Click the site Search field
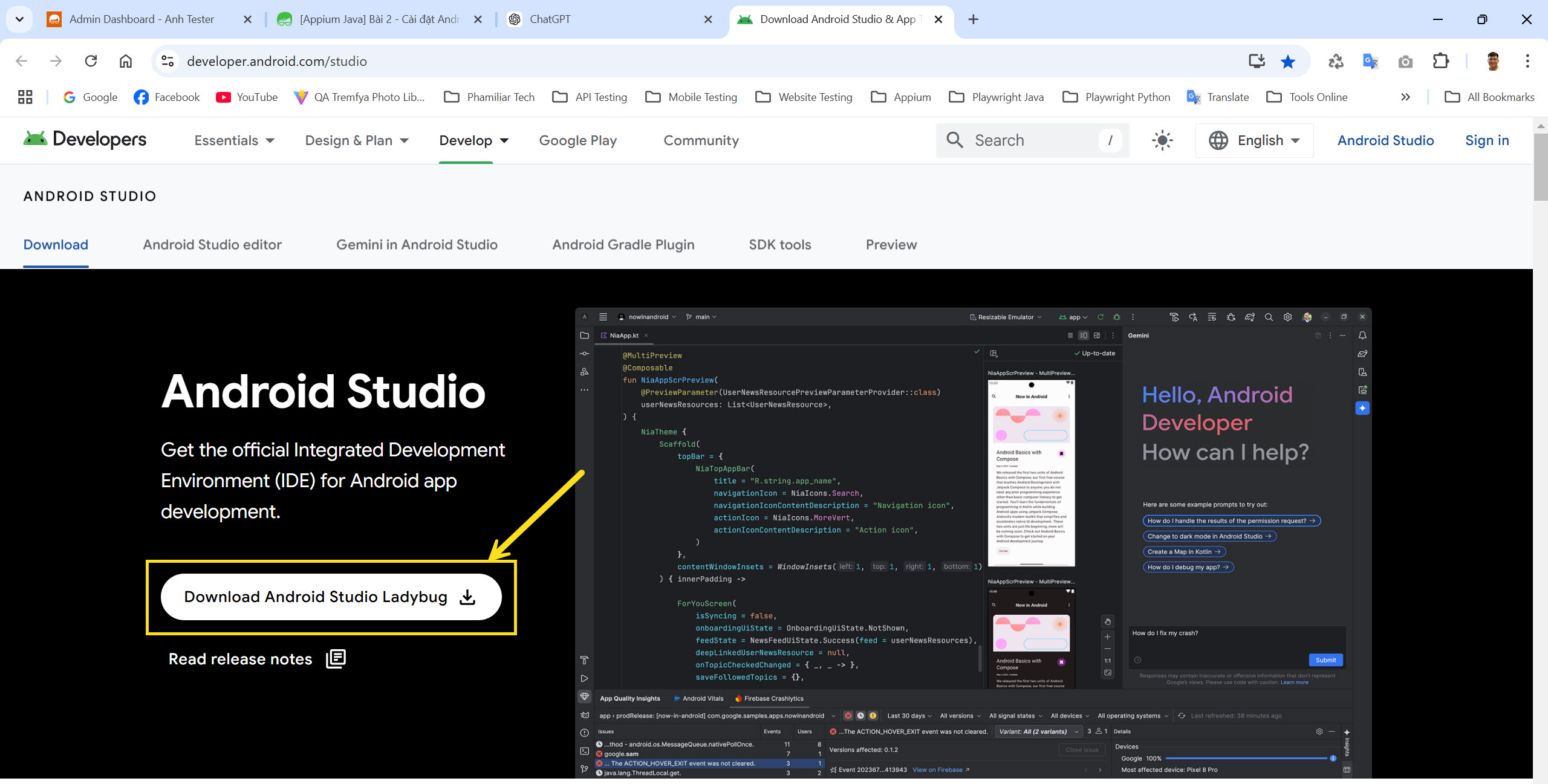 1032,140
